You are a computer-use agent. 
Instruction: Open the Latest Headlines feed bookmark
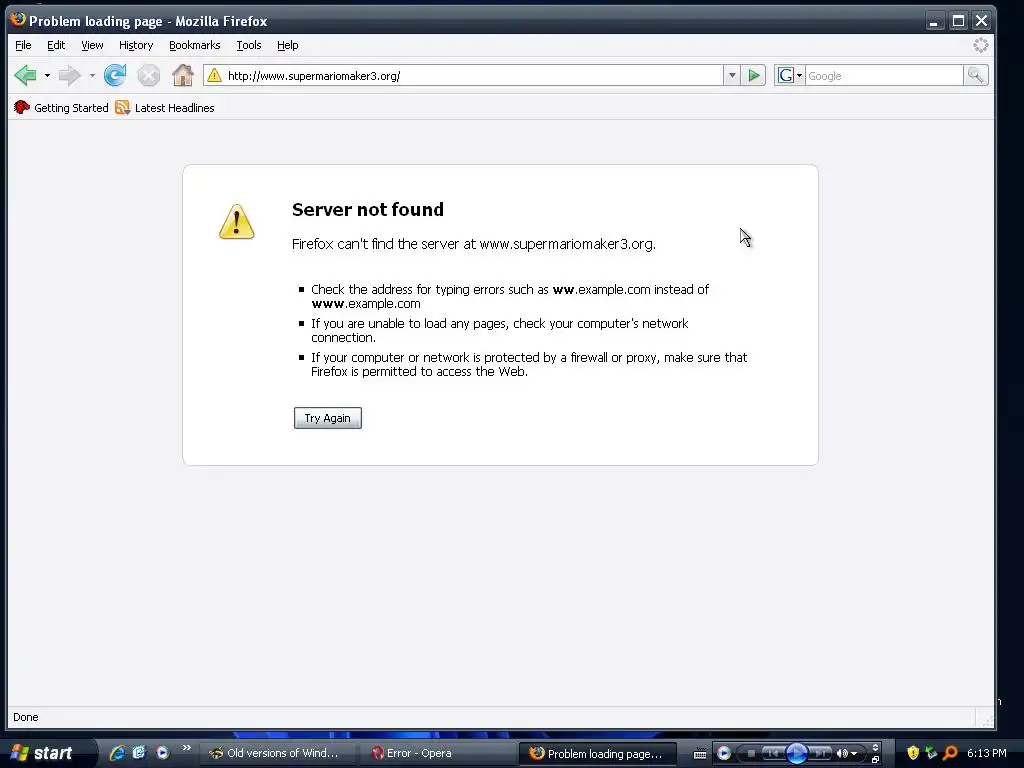[165, 108]
